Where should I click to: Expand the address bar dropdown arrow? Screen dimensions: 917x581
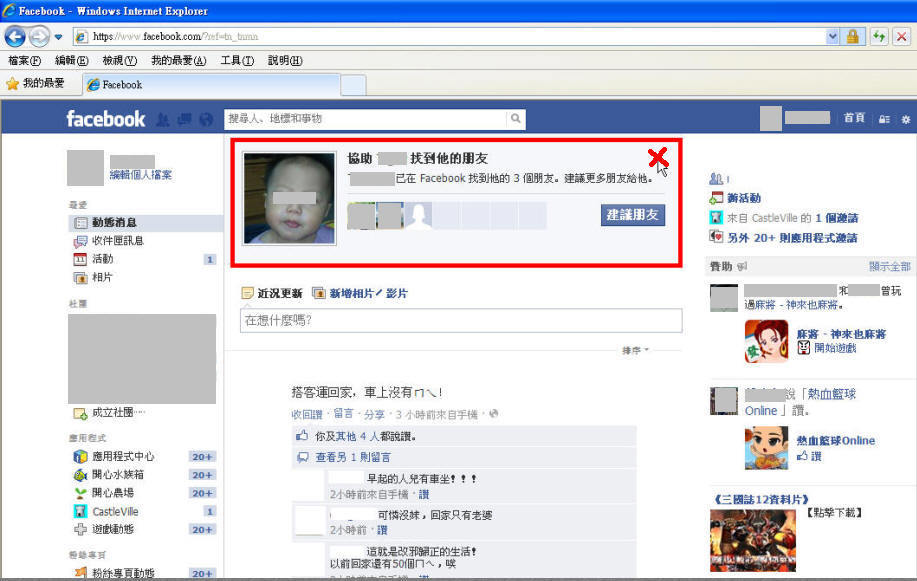(832, 37)
